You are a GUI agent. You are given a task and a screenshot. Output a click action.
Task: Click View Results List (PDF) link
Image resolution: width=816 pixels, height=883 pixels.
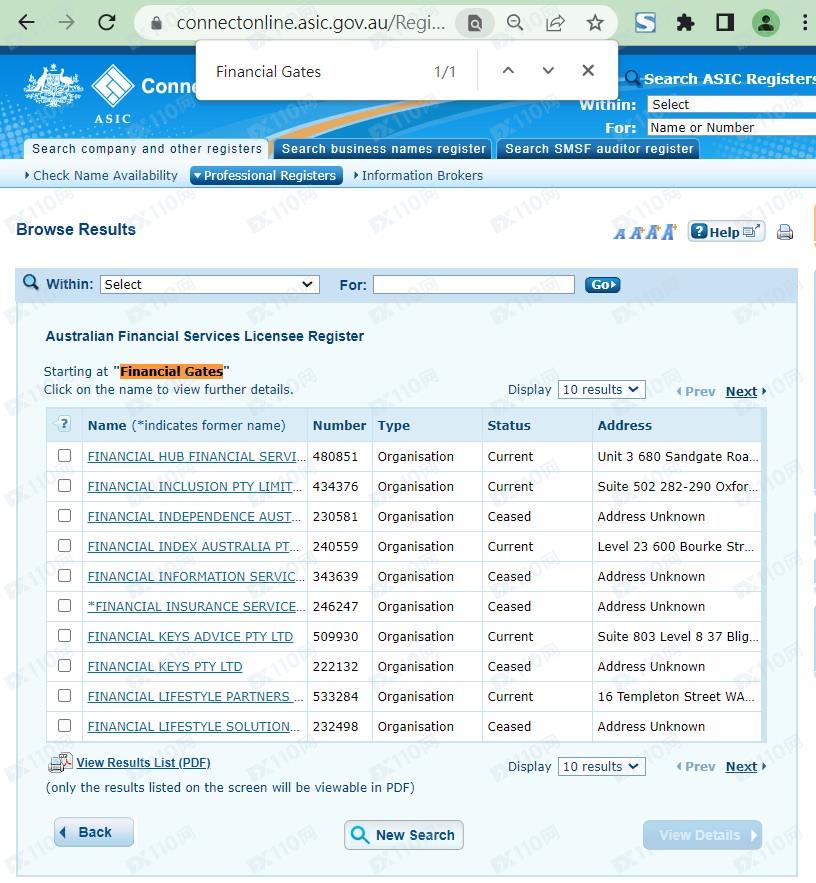(x=144, y=762)
